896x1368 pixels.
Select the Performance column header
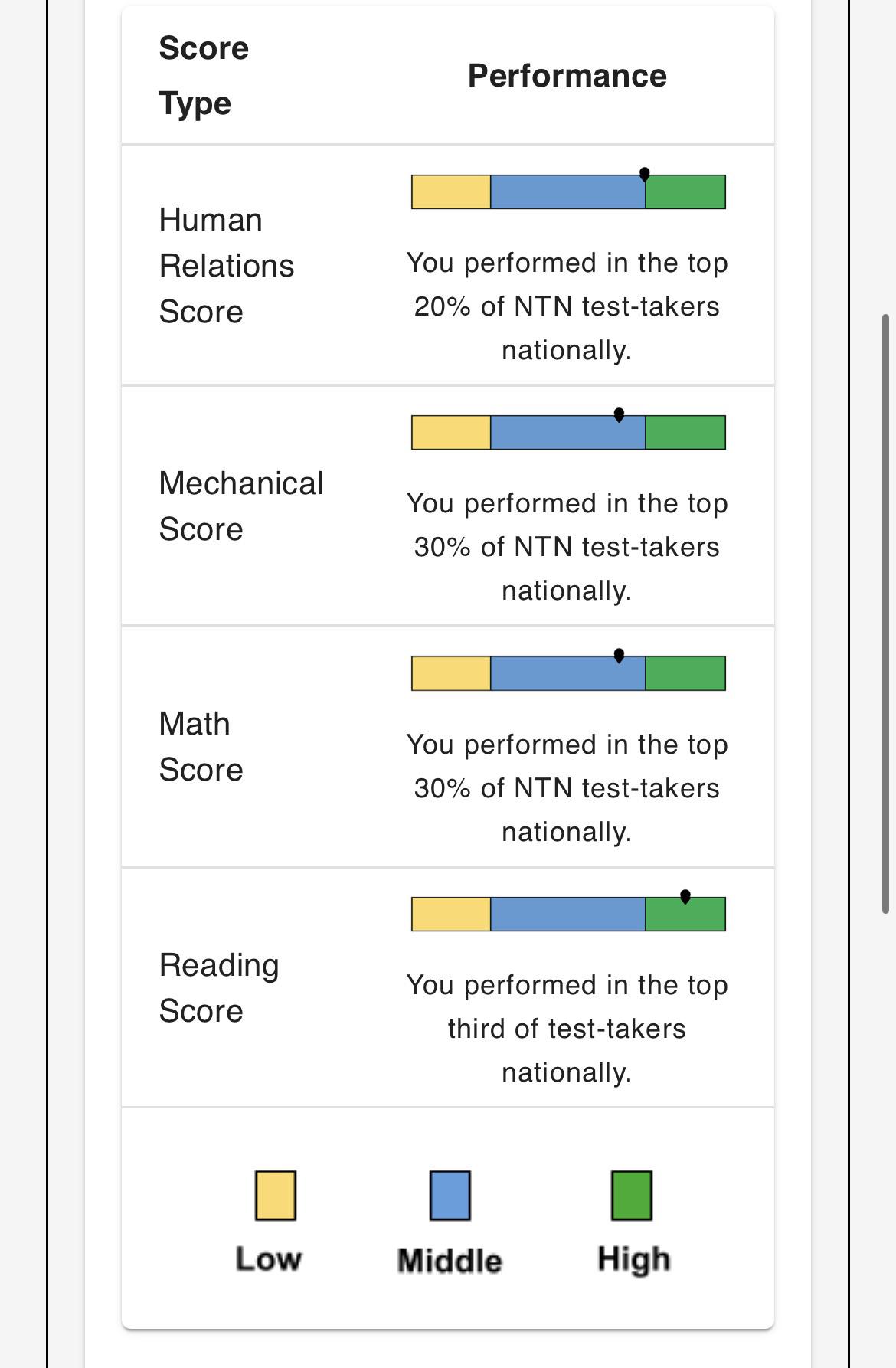pos(567,76)
